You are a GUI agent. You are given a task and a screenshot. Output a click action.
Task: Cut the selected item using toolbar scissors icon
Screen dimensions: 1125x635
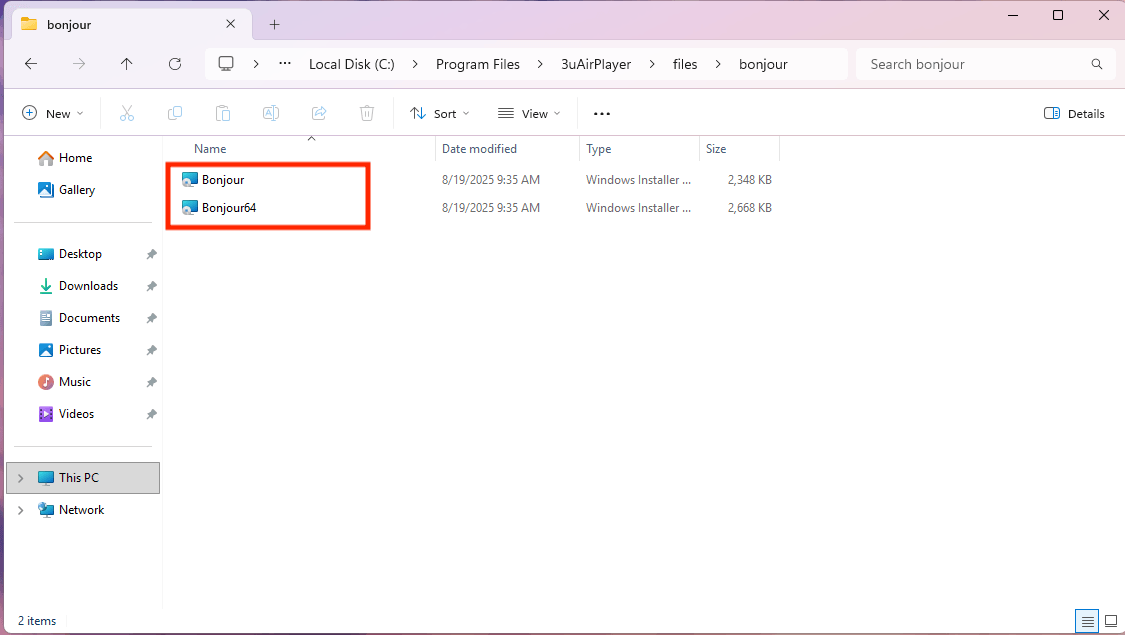(127, 112)
